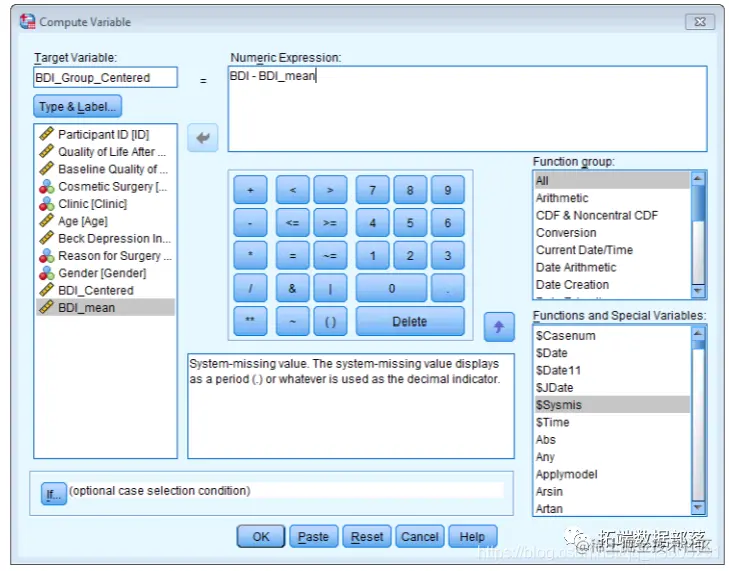The width and height of the screenshot is (729, 571).
Task: Click the Reset button
Action: coord(367,537)
